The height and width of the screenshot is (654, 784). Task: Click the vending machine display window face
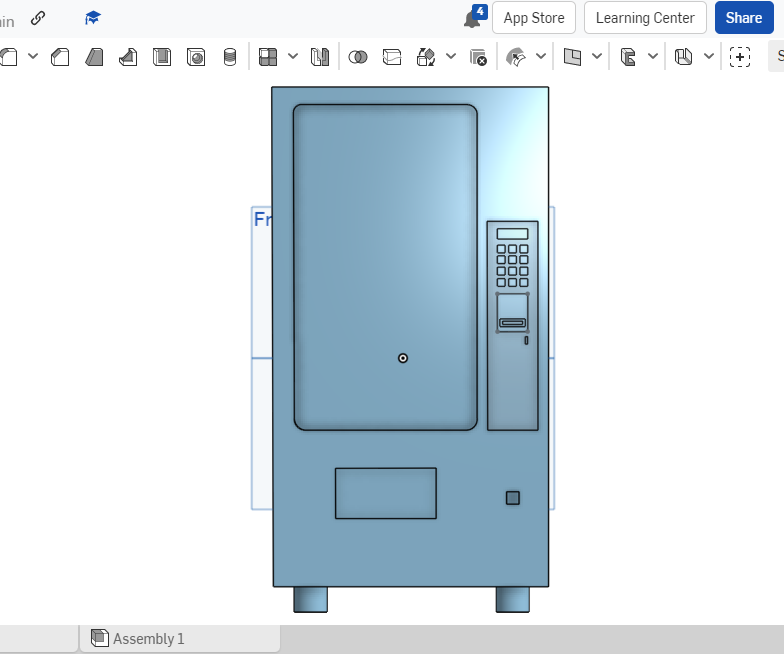(385, 250)
